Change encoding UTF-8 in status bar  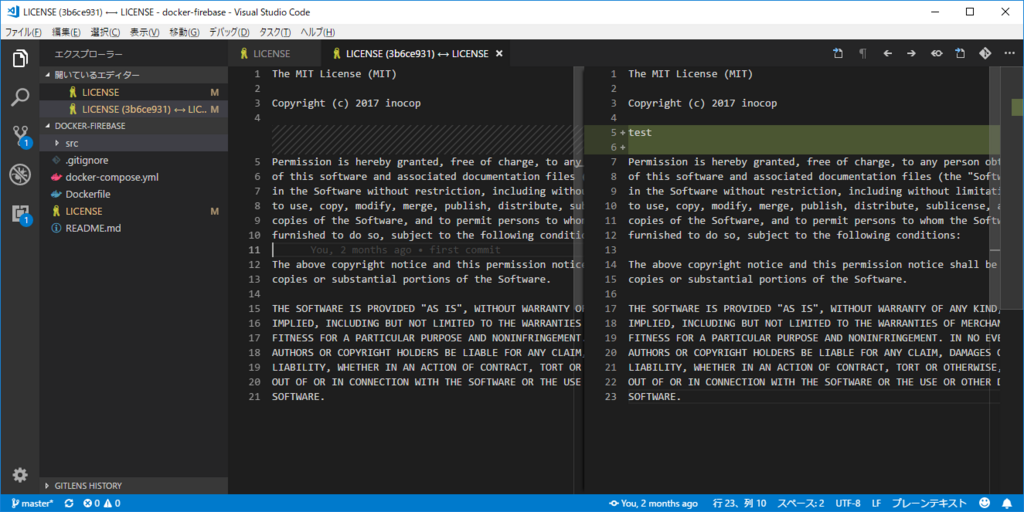pos(848,504)
